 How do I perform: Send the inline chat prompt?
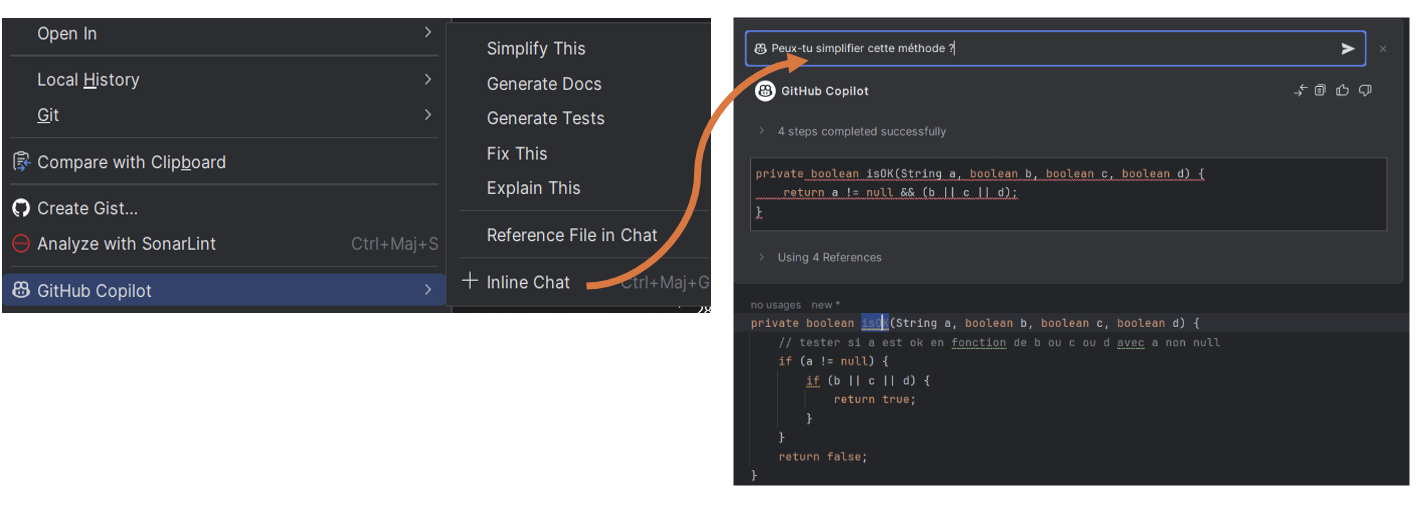pos(1347,49)
